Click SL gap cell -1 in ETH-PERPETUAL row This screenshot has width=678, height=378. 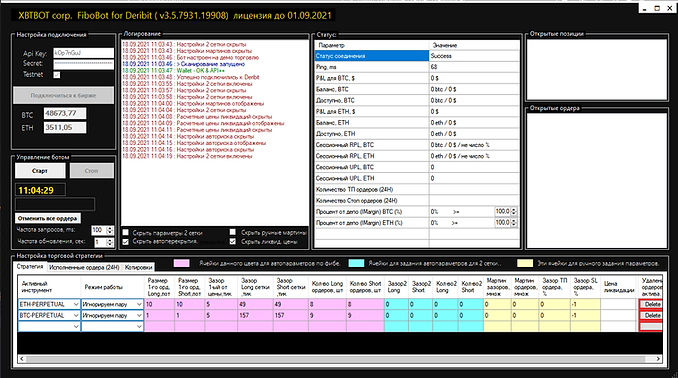585,304
